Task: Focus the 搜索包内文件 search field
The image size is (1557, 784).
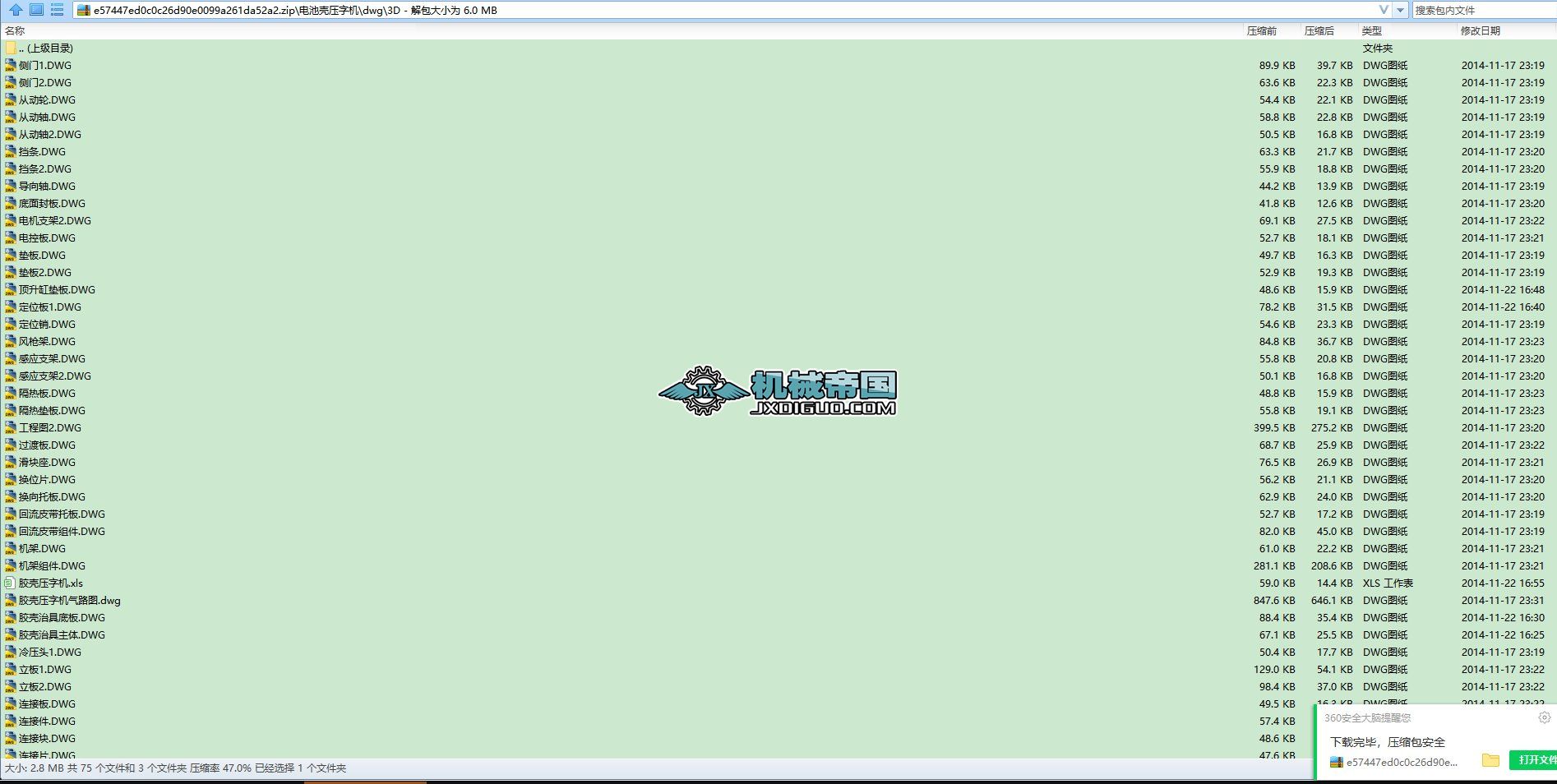Action: [x=1484, y=10]
